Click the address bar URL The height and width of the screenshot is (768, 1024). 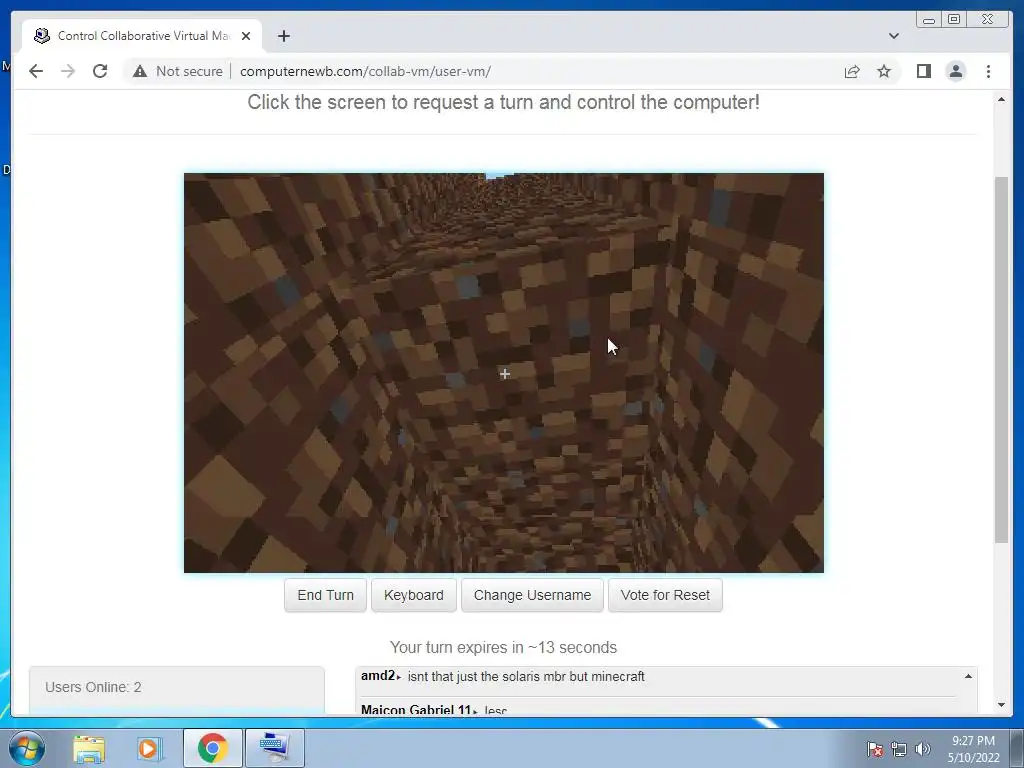pos(365,71)
